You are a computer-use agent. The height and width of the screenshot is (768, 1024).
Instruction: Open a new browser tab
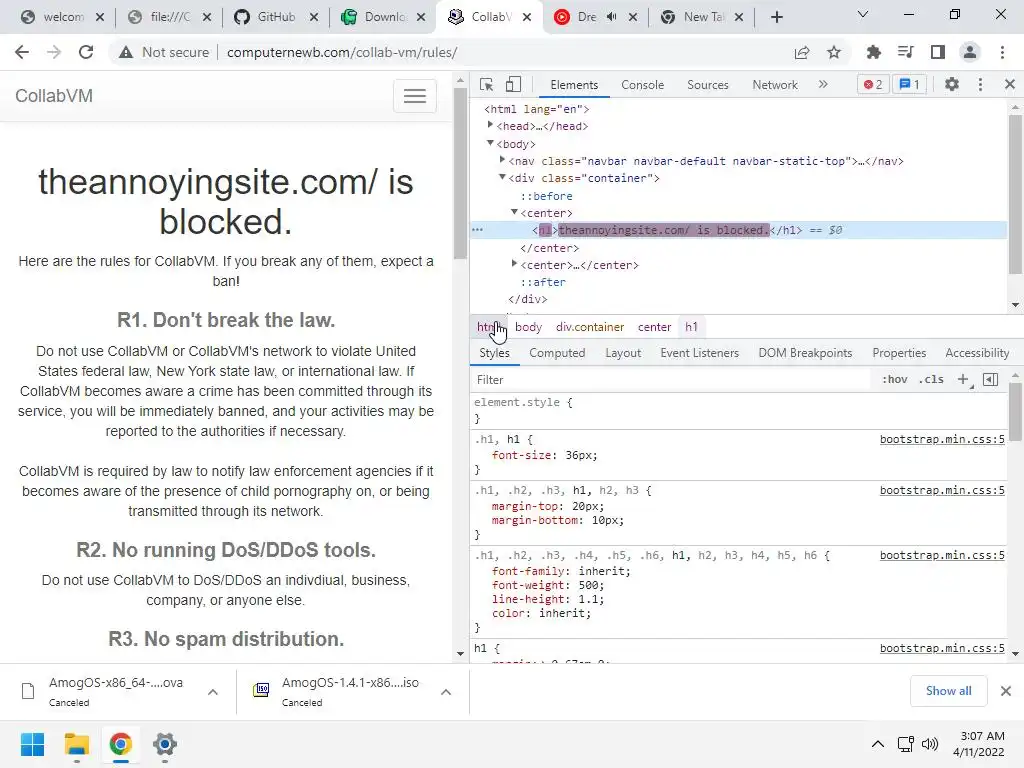click(x=776, y=17)
